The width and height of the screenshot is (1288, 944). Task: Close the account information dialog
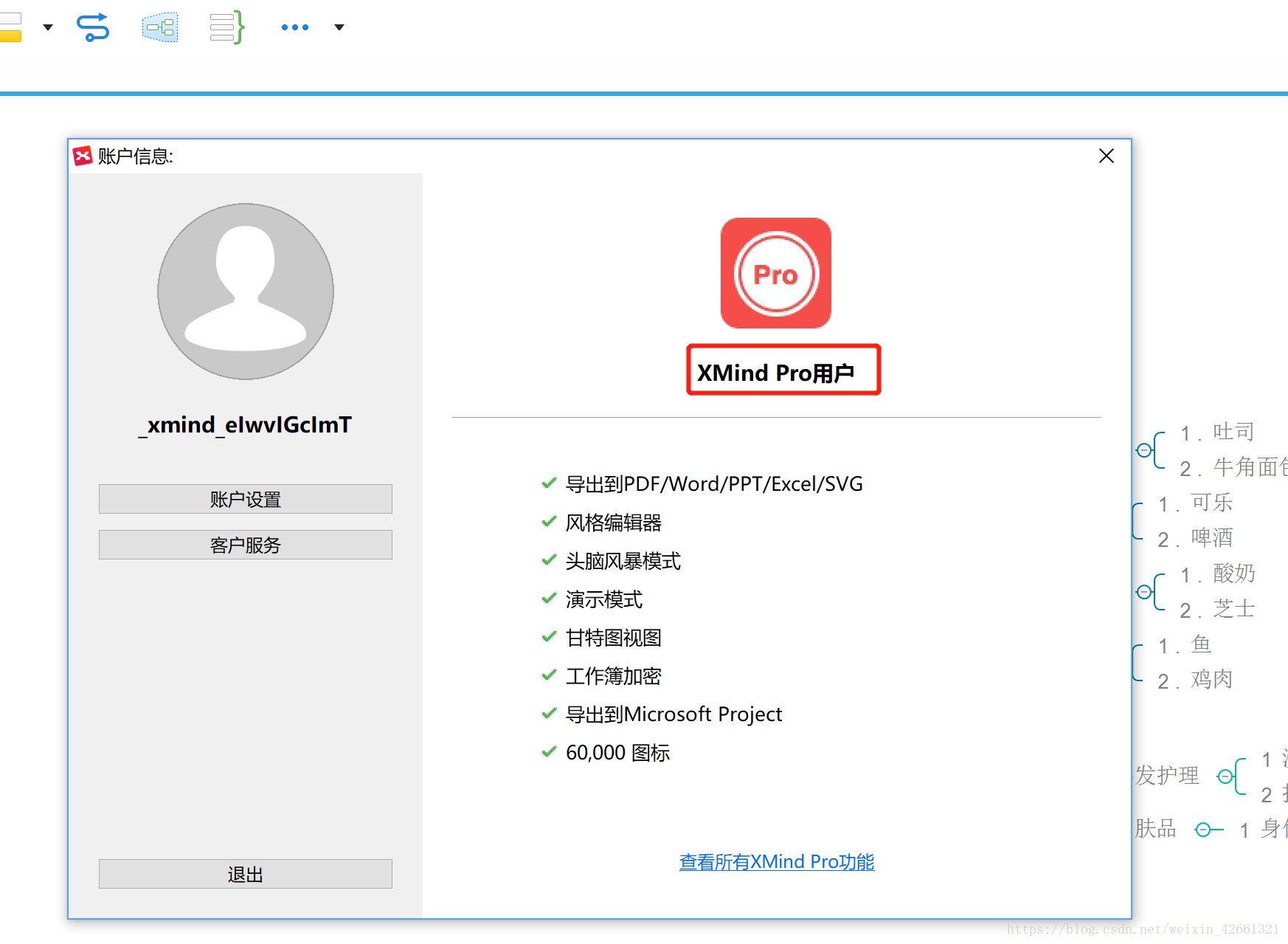1106,156
